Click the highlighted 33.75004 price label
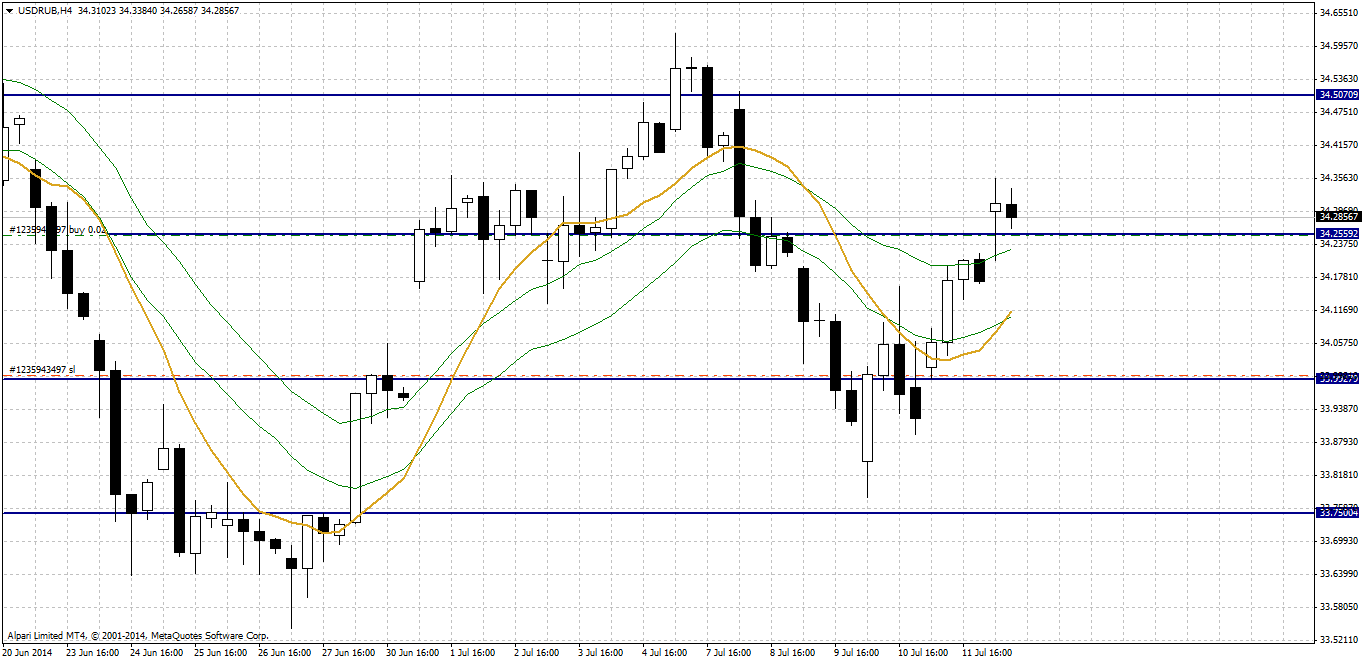Viewport: 1362px width, 661px height. click(1338, 513)
